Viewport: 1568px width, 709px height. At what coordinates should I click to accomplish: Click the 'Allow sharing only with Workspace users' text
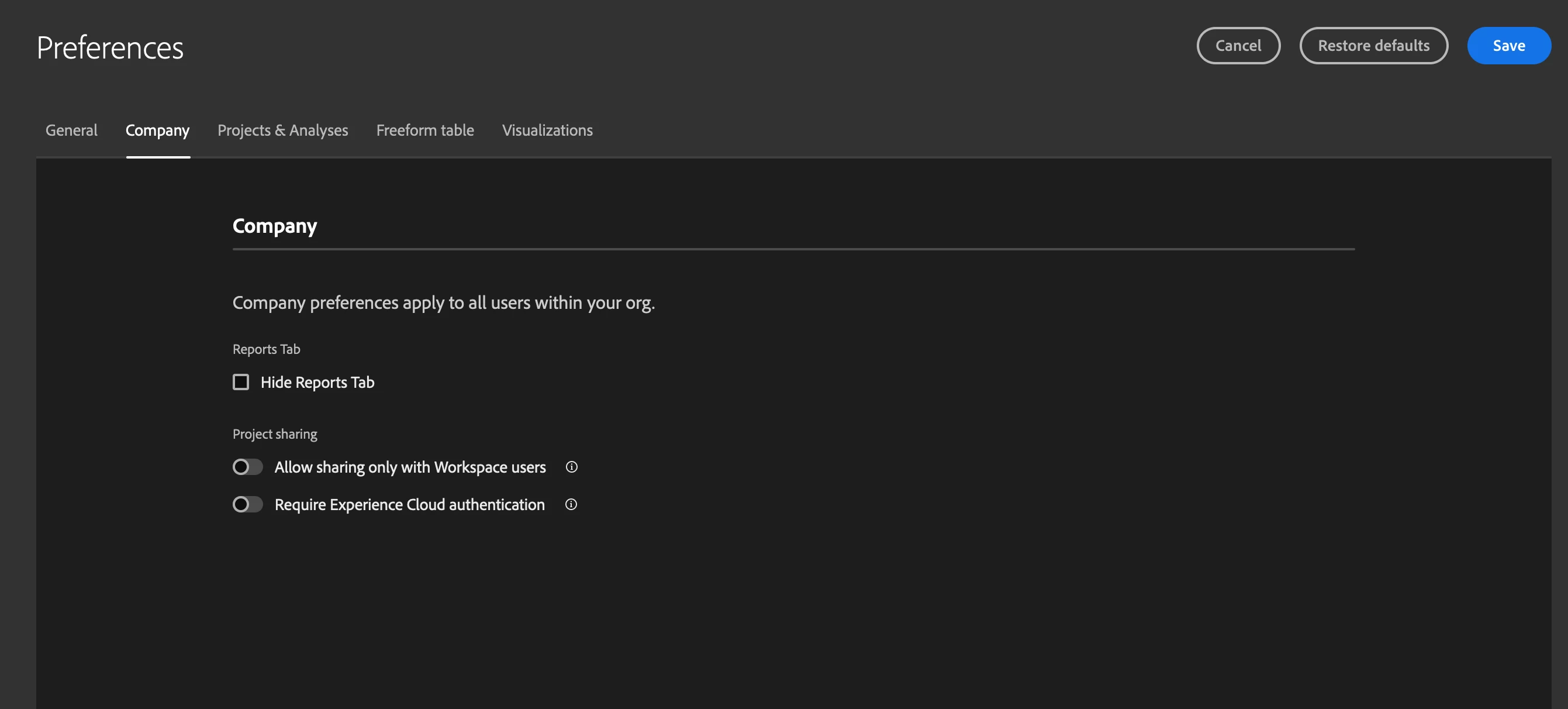tap(410, 467)
